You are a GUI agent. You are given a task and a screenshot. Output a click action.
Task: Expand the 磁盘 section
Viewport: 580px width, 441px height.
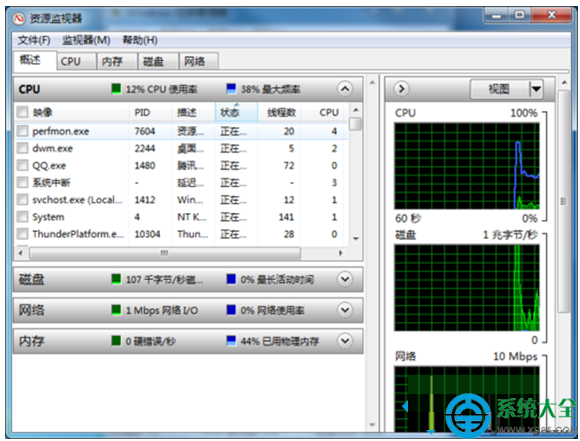(x=345, y=279)
